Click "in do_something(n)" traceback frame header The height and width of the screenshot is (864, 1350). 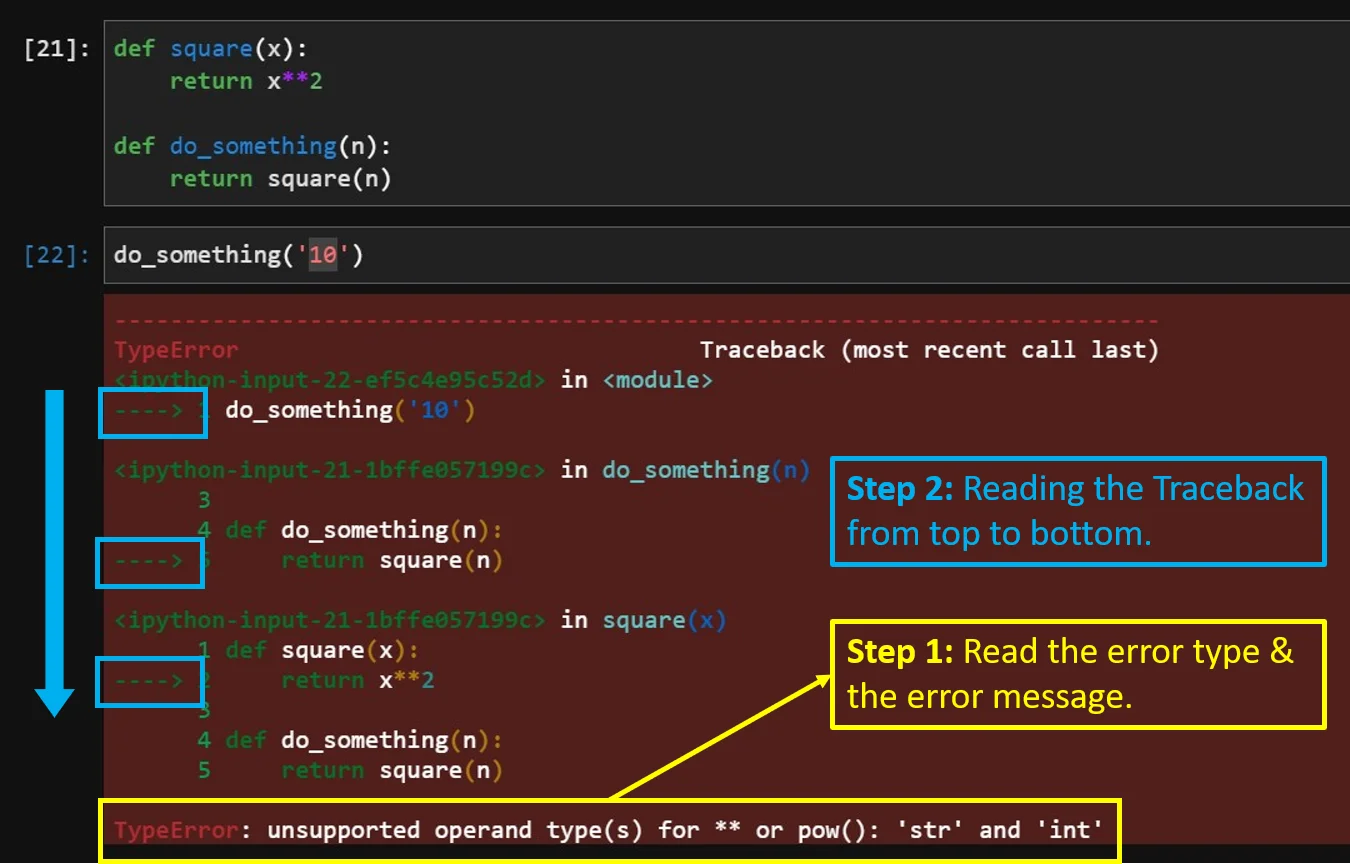pos(685,470)
